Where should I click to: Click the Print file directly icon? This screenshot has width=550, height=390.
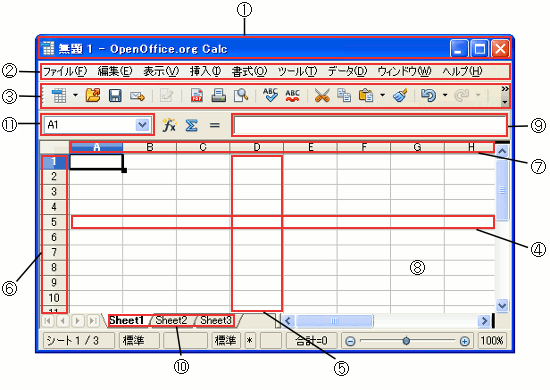(219, 95)
